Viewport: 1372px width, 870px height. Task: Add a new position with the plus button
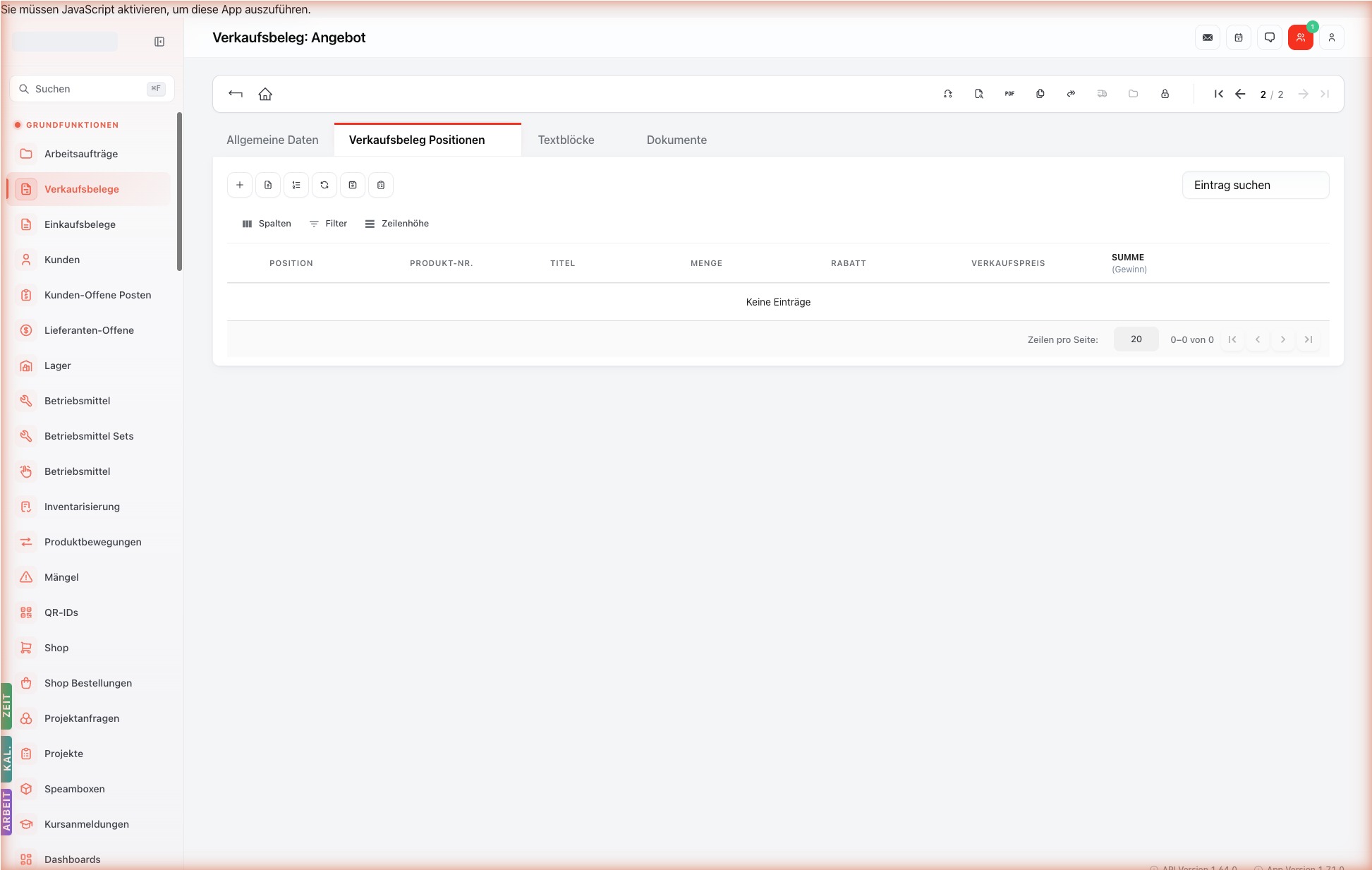pos(240,185)
